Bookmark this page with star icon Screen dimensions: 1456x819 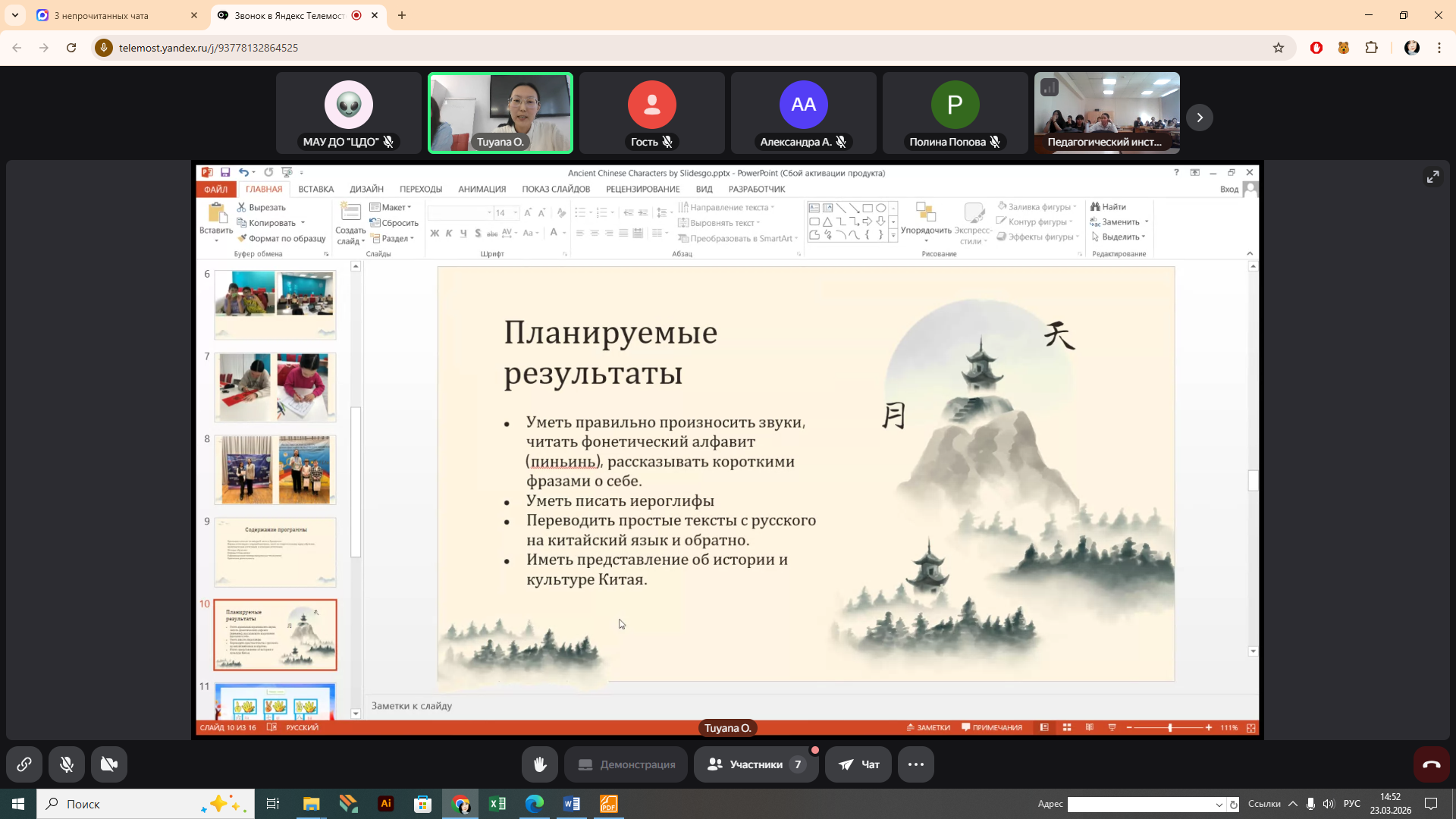(x=1279, y=48)
